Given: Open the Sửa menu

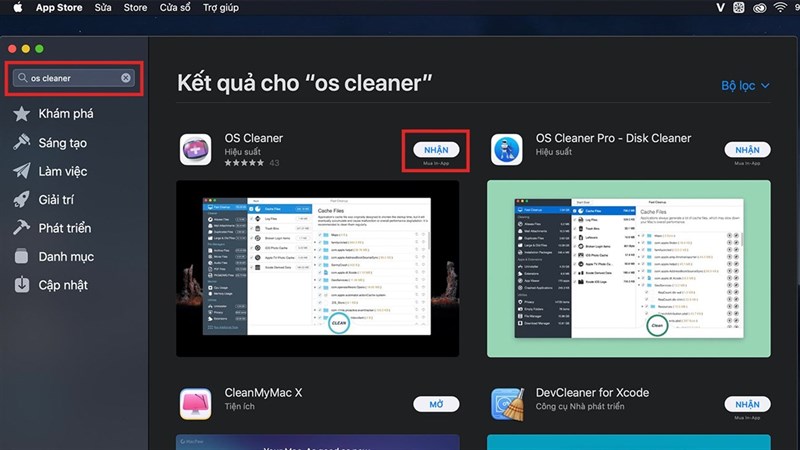Looking at the screenshot, I should (x=103, y=8).
